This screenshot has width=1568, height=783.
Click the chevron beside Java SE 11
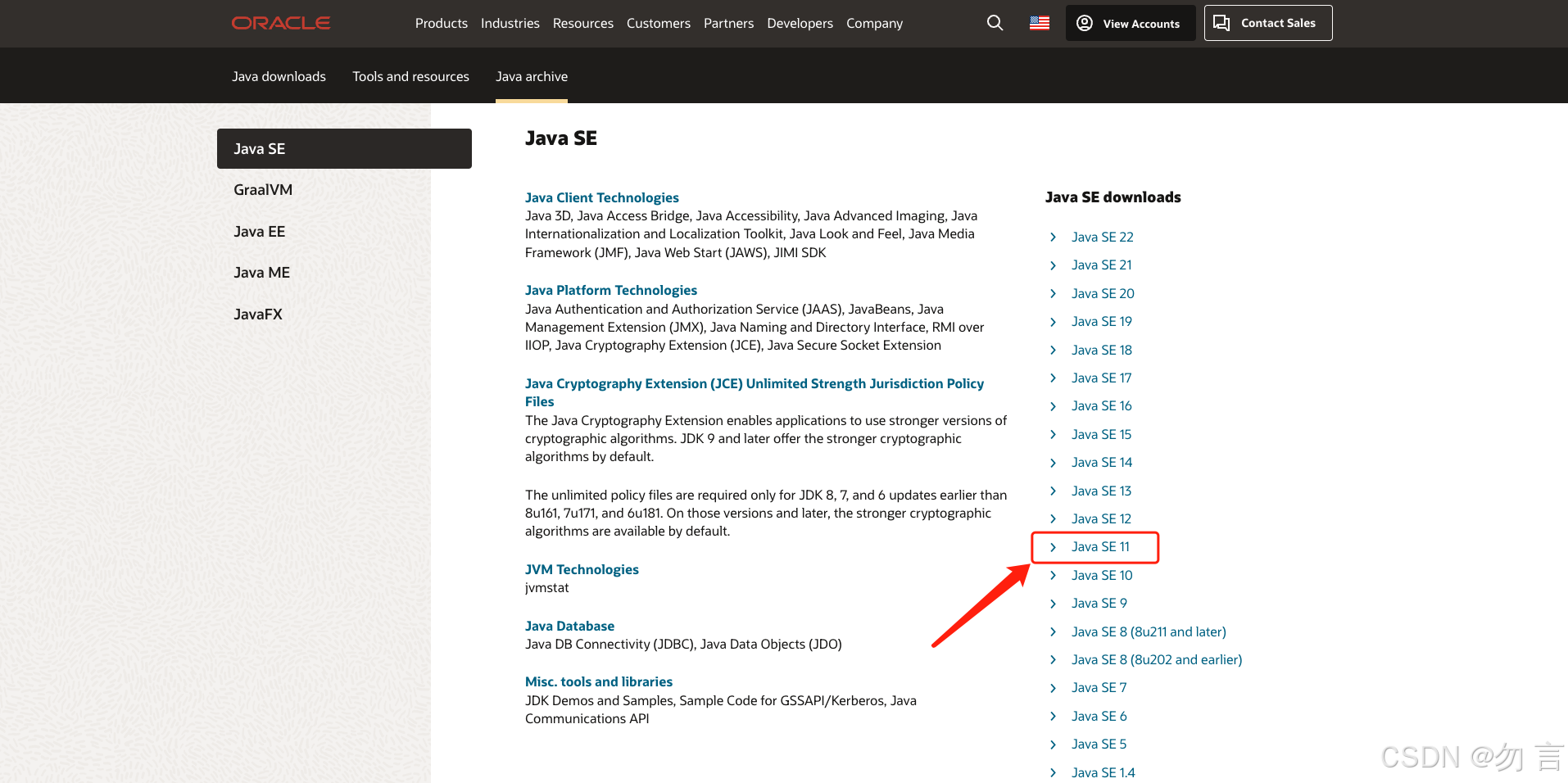point(1054,546)
